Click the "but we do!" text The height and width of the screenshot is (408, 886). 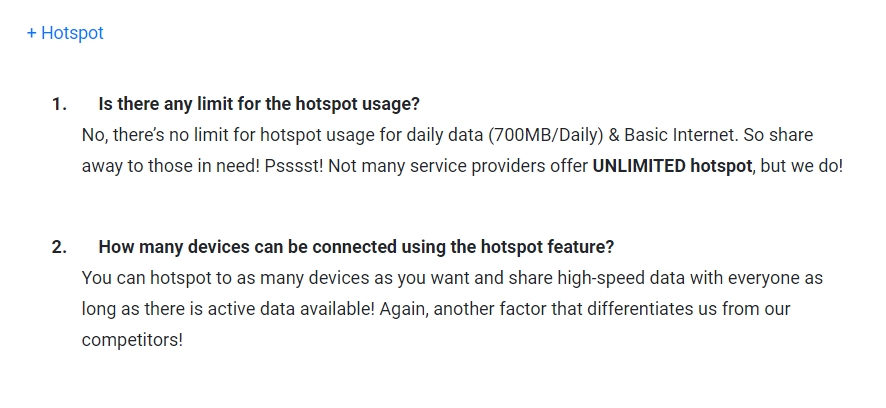(801, 166)
